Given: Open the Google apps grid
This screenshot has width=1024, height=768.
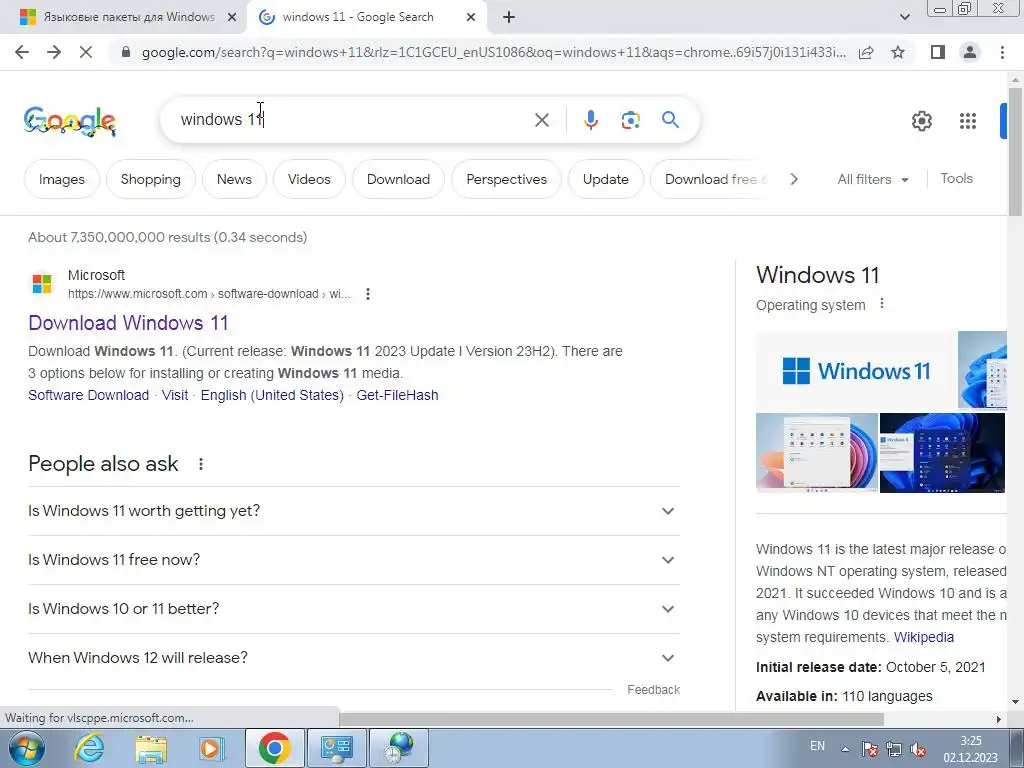Looking at the screenshot, I should (968, 121).
